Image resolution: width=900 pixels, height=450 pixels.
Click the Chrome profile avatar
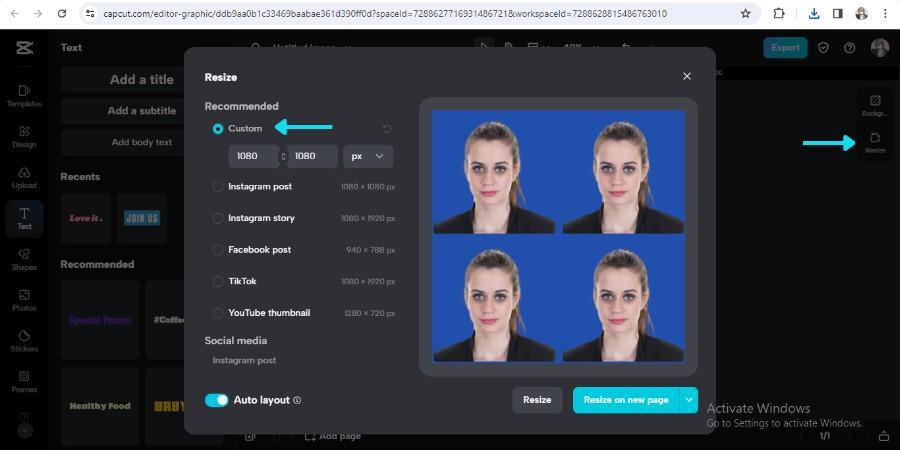[862, 14]
